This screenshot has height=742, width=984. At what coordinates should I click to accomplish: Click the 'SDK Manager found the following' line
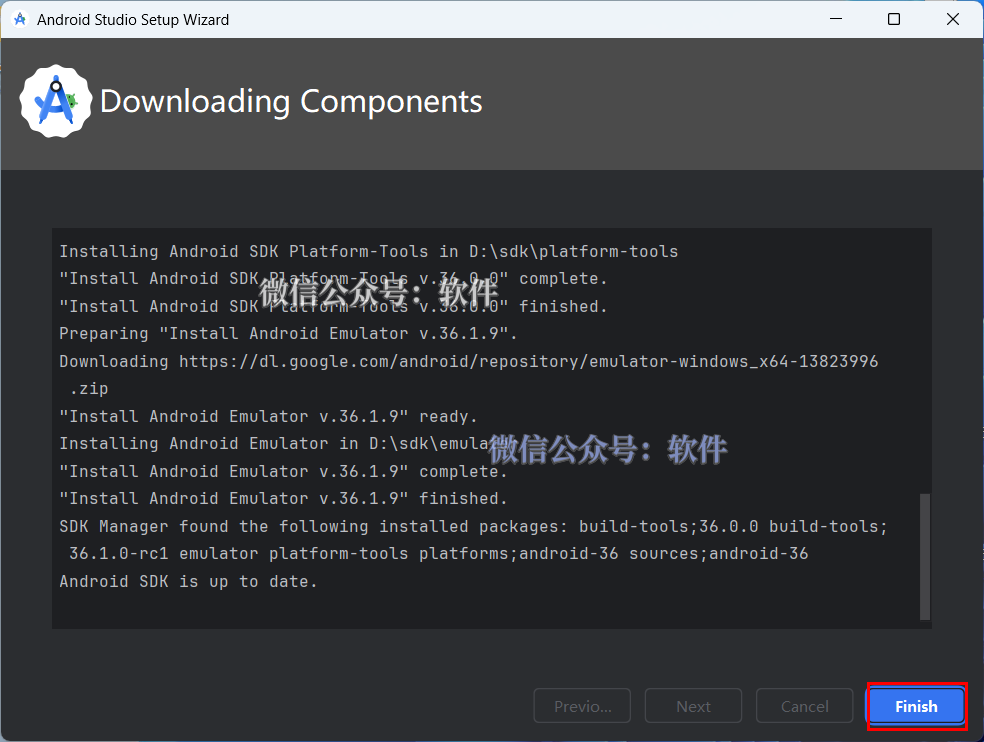coord(474,526)
